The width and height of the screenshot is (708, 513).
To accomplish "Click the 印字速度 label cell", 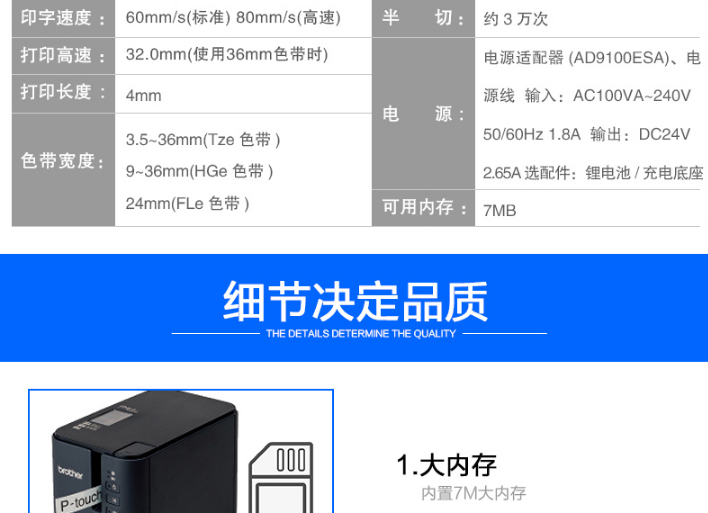I will click(x=63, y=19).
